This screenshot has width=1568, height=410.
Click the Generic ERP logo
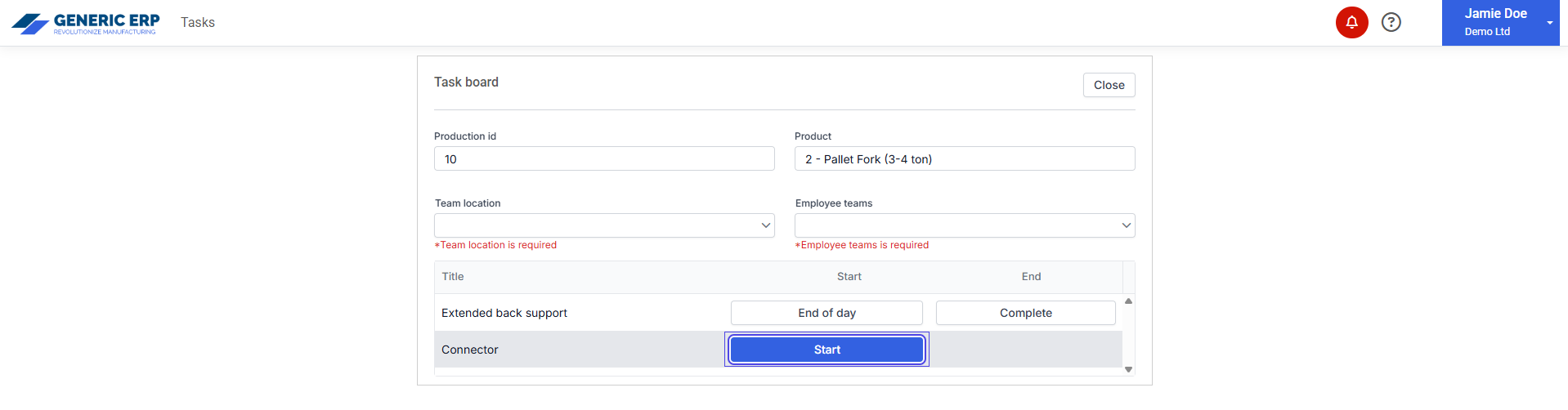(85, 23)
